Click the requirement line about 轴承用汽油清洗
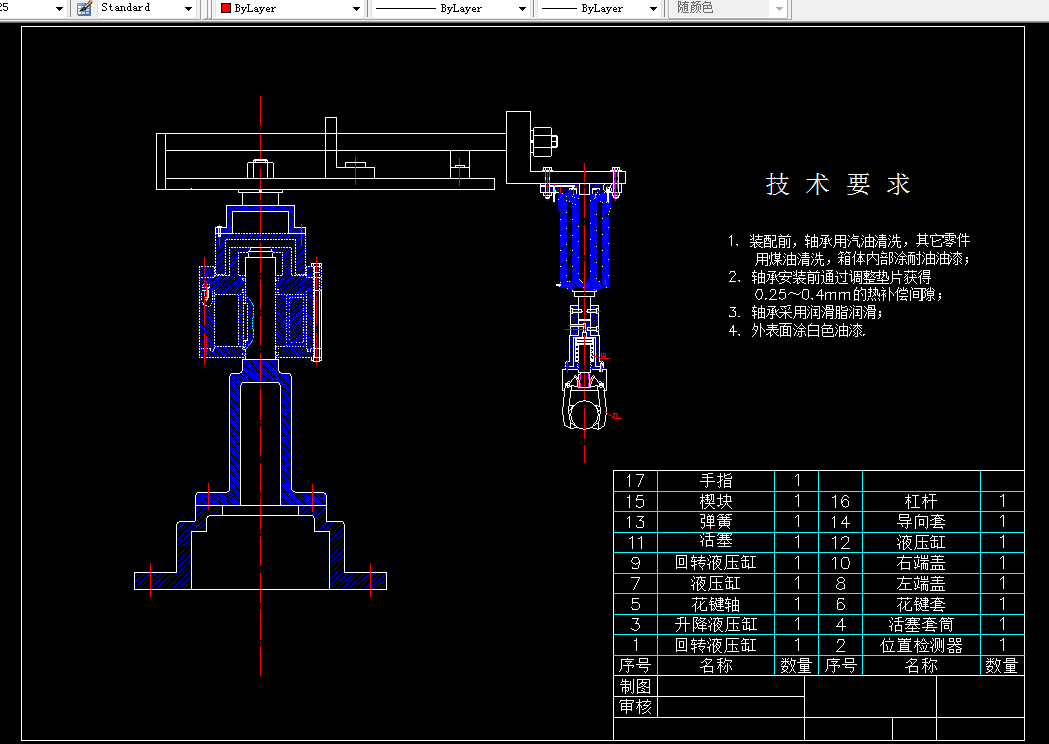 (x=849, y=241)
